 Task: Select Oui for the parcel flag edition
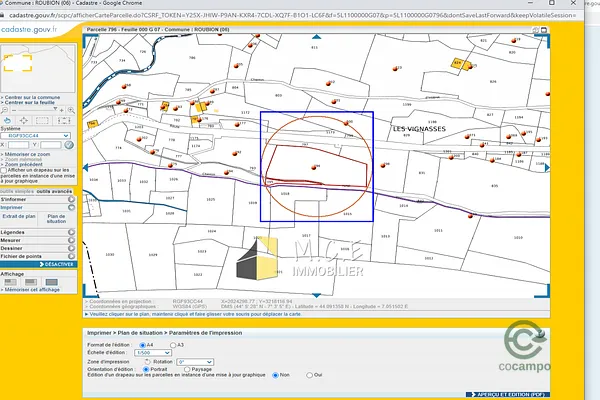coord(308,375)
